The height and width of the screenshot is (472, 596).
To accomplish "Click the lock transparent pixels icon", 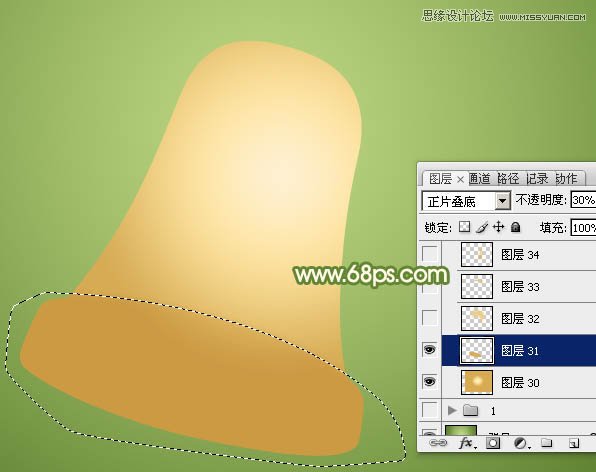I will pos(464,227).
